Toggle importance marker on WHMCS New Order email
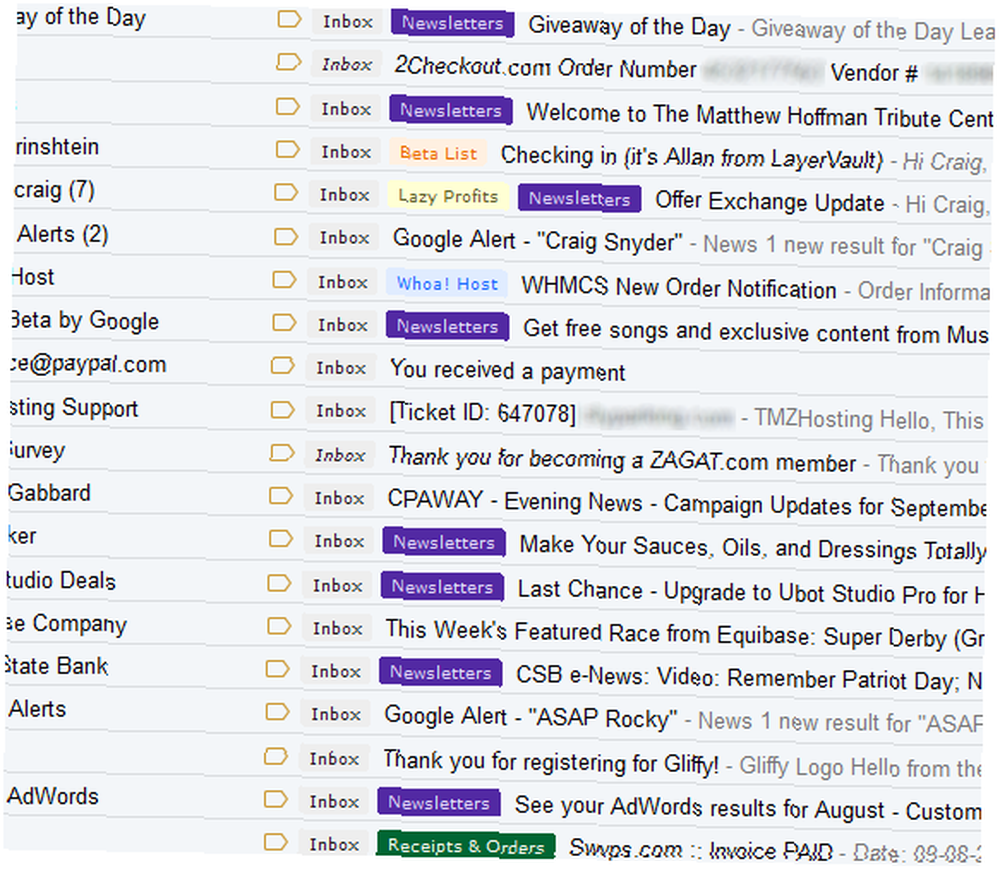The width and height of the screenshot is (1000, 871). pos(284,279)
